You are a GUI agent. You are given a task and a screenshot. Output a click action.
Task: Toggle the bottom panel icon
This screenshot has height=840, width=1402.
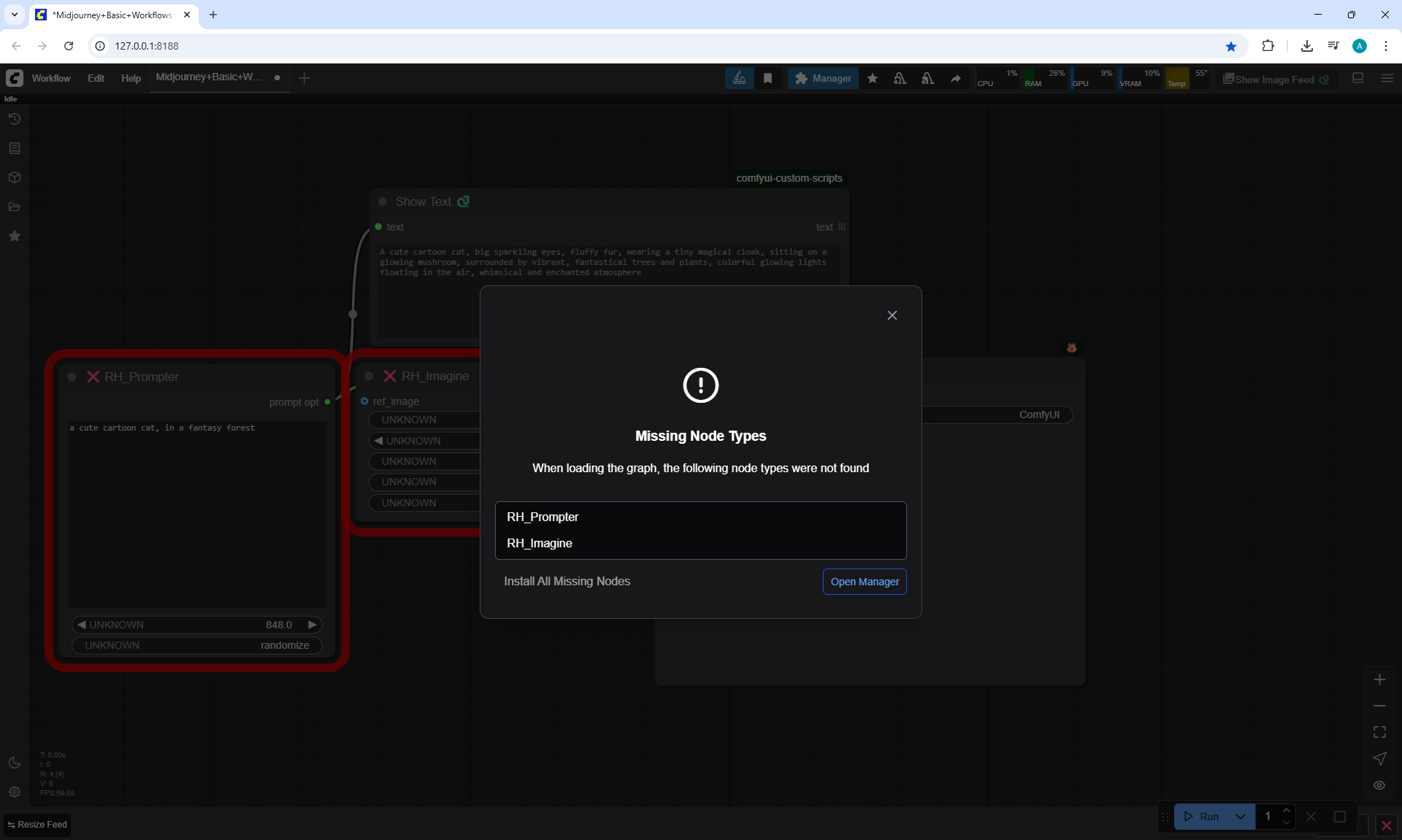1358,78
